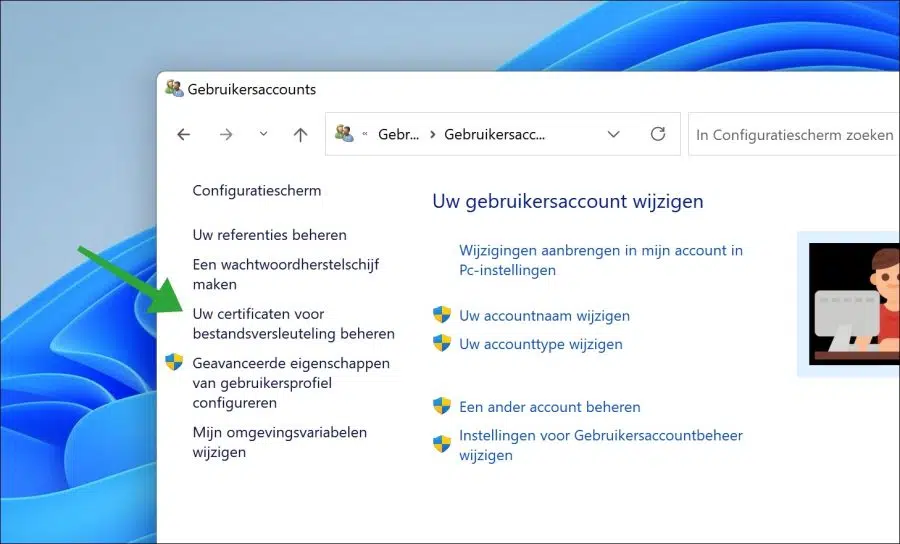900x544 pixels.
Task: Click the shield icon beside 'Geavanceerde eigenschappen'
Action: click(174, 362)
